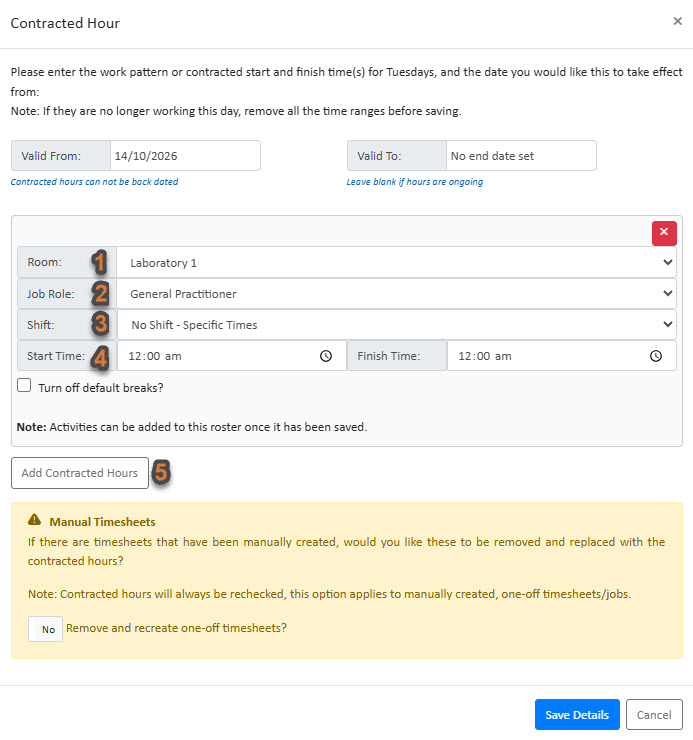The width and height of the screenshot is (693, 740).
Task: Click the Valid From label
Action: pos(61,156)
